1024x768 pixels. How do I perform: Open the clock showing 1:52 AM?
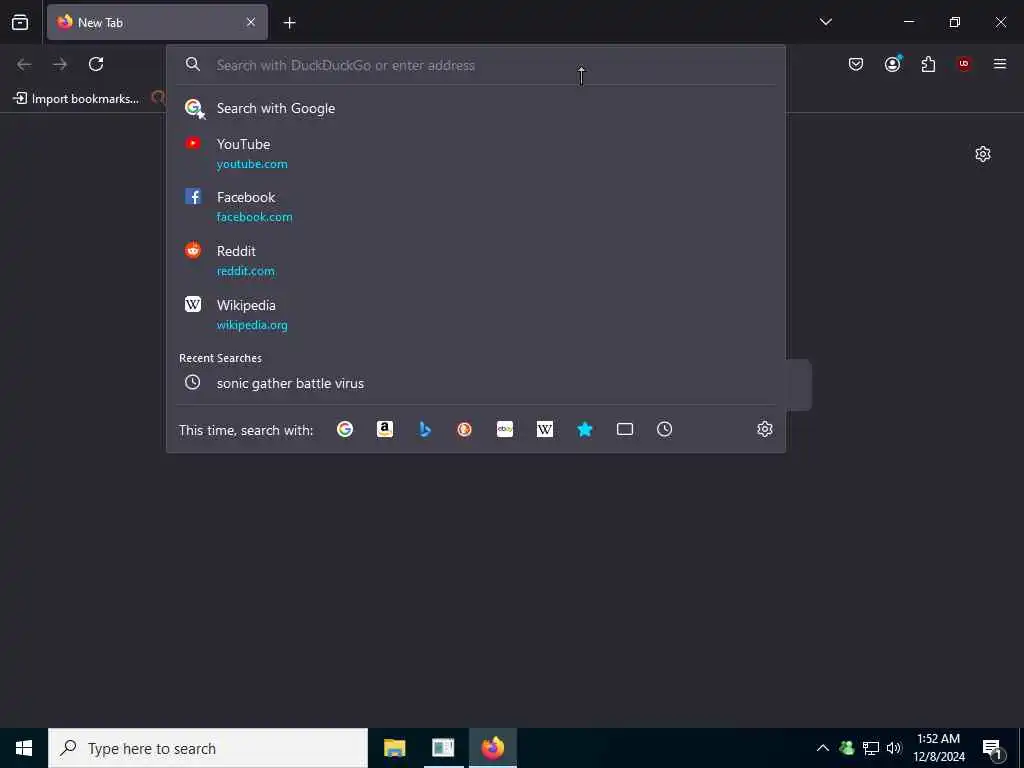pos(939,748)
